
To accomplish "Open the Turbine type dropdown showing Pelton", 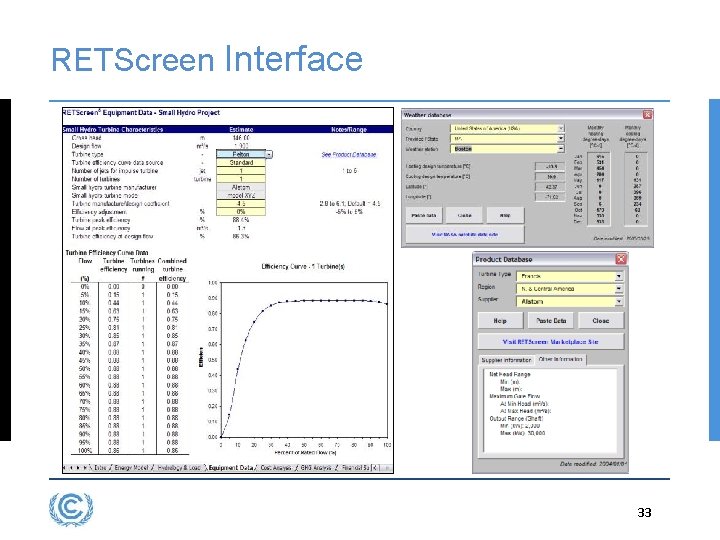I will click(x=269, y=155).
